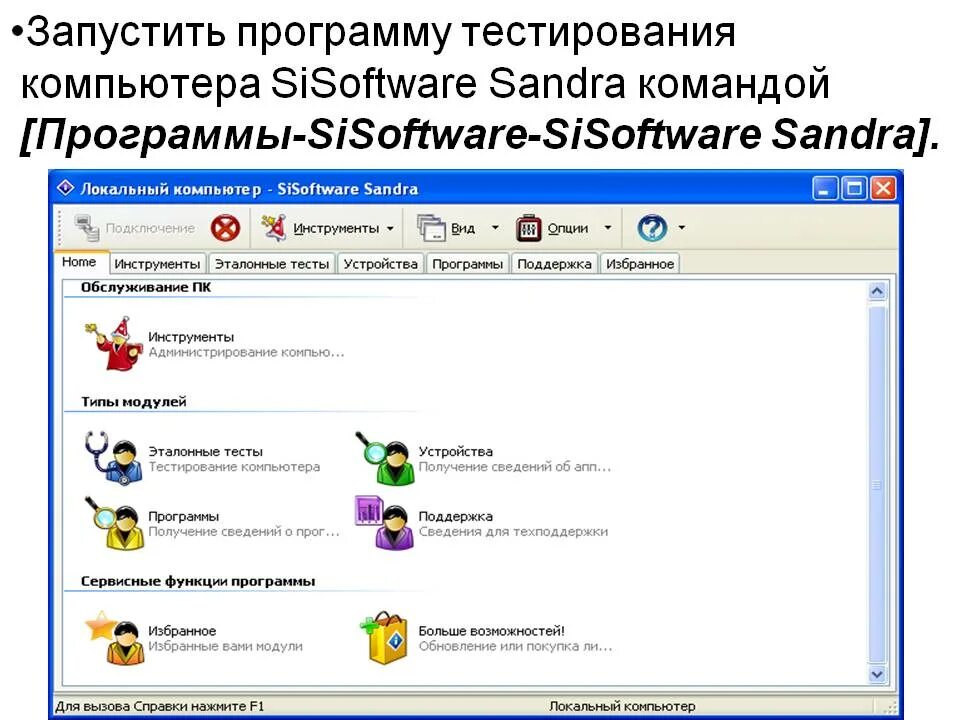The height and width of the screenshot is (720, 960).
Task: Click the Опции toolbar label
Action: tap(568, 228)
